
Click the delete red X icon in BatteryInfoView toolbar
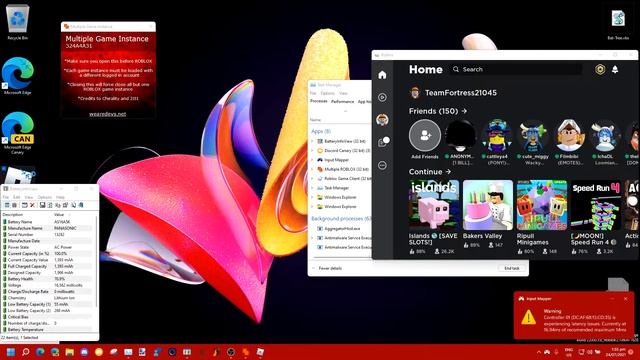tap(32, 205)
